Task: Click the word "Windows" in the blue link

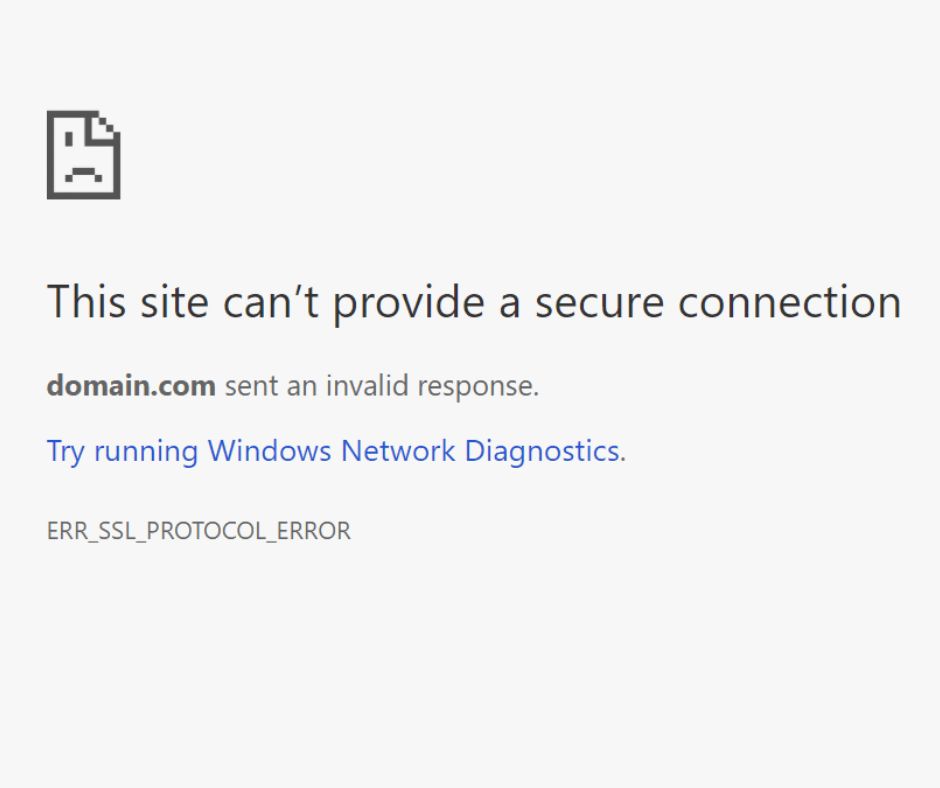Action: click(269, 451)
